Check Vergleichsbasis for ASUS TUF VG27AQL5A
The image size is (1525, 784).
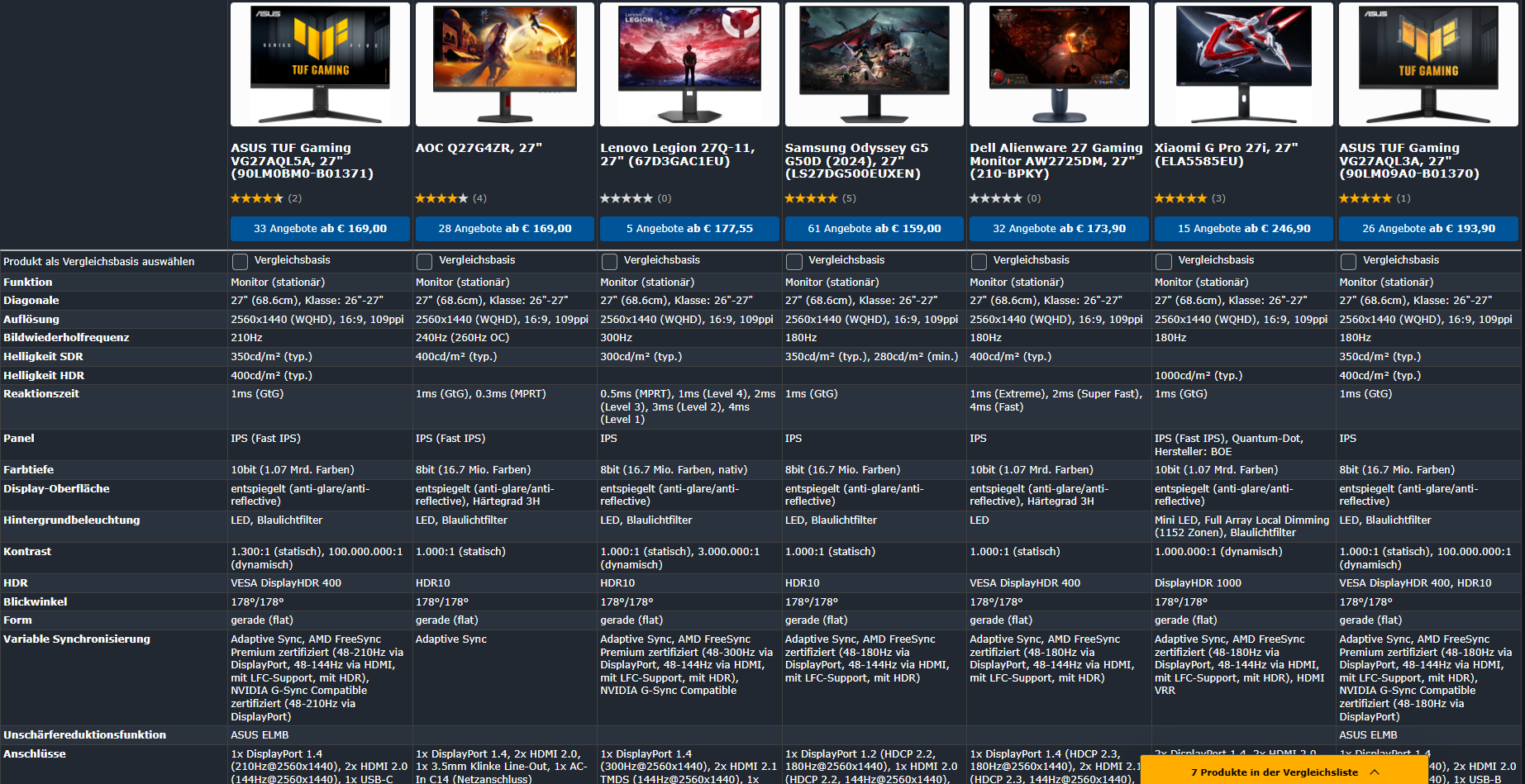(x=240, y=262)
